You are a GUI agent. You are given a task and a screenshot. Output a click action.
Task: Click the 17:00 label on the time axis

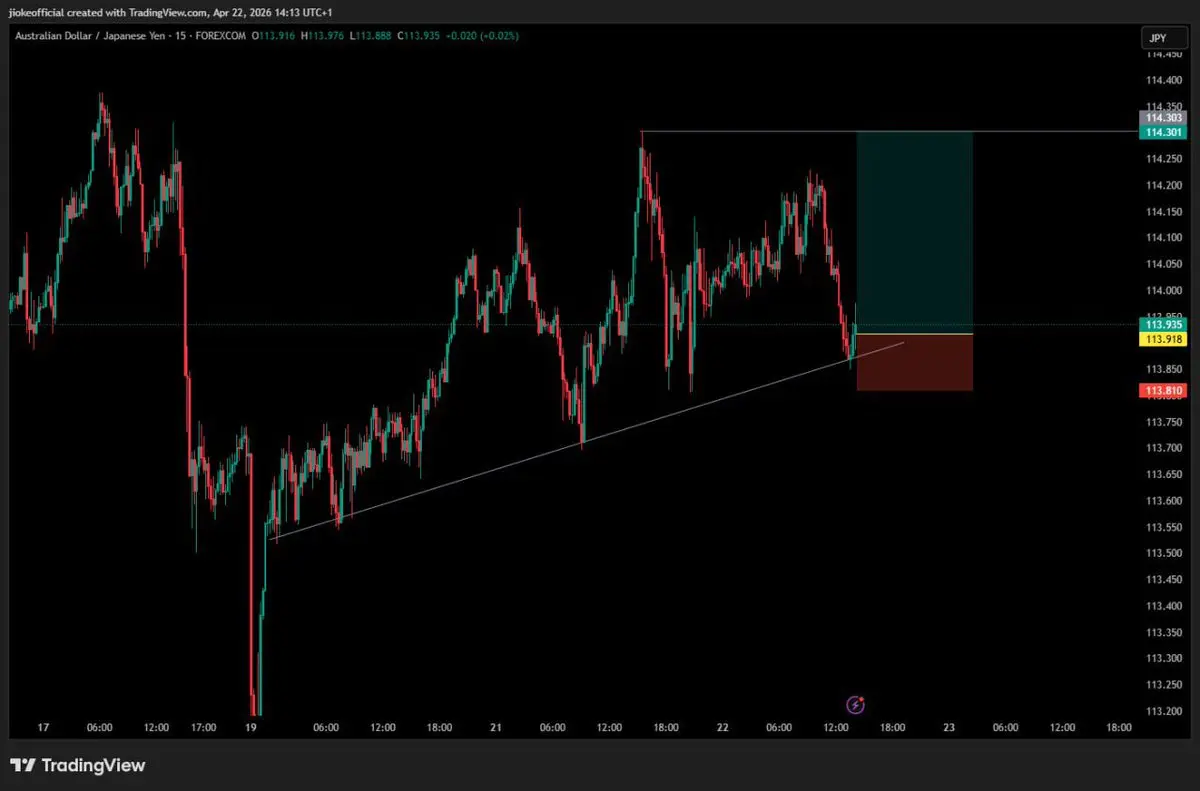[203, 728]
